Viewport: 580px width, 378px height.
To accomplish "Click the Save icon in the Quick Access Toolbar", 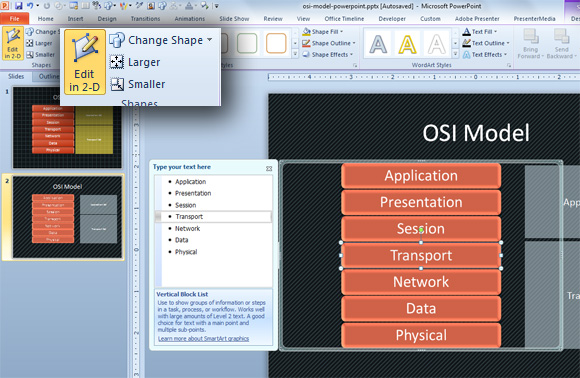I will [x=18, y=6].
